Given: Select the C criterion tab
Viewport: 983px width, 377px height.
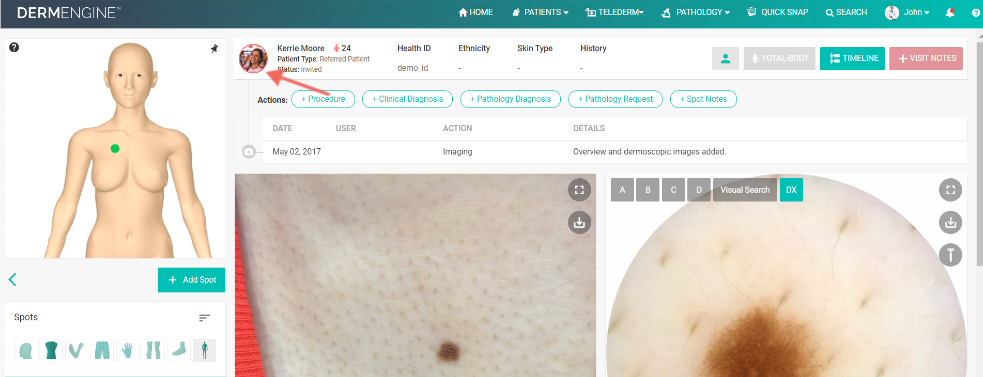Looking at the screenshot, I should [673, 190].
